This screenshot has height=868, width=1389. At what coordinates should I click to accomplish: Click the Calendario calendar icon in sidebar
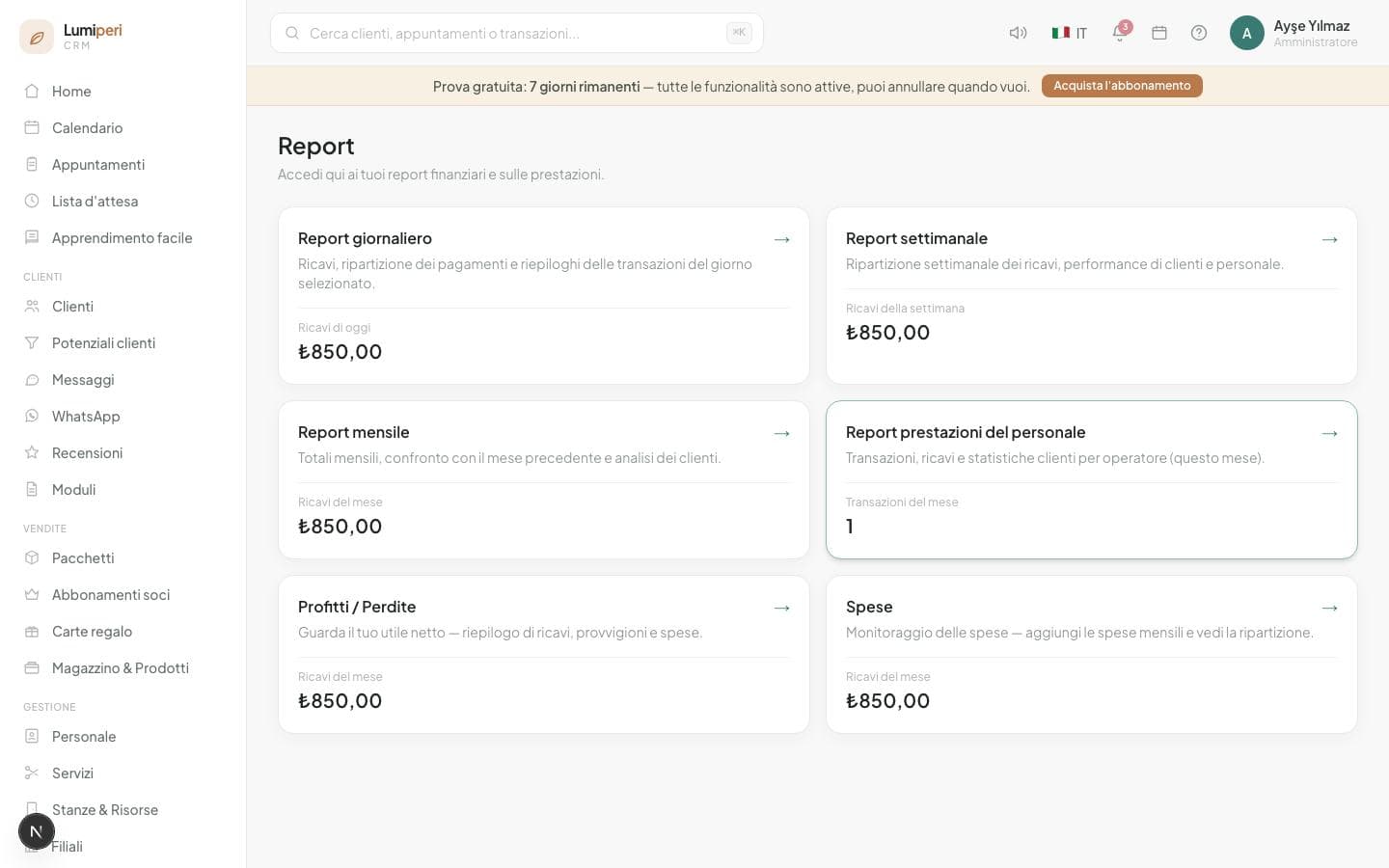point(32,127)
